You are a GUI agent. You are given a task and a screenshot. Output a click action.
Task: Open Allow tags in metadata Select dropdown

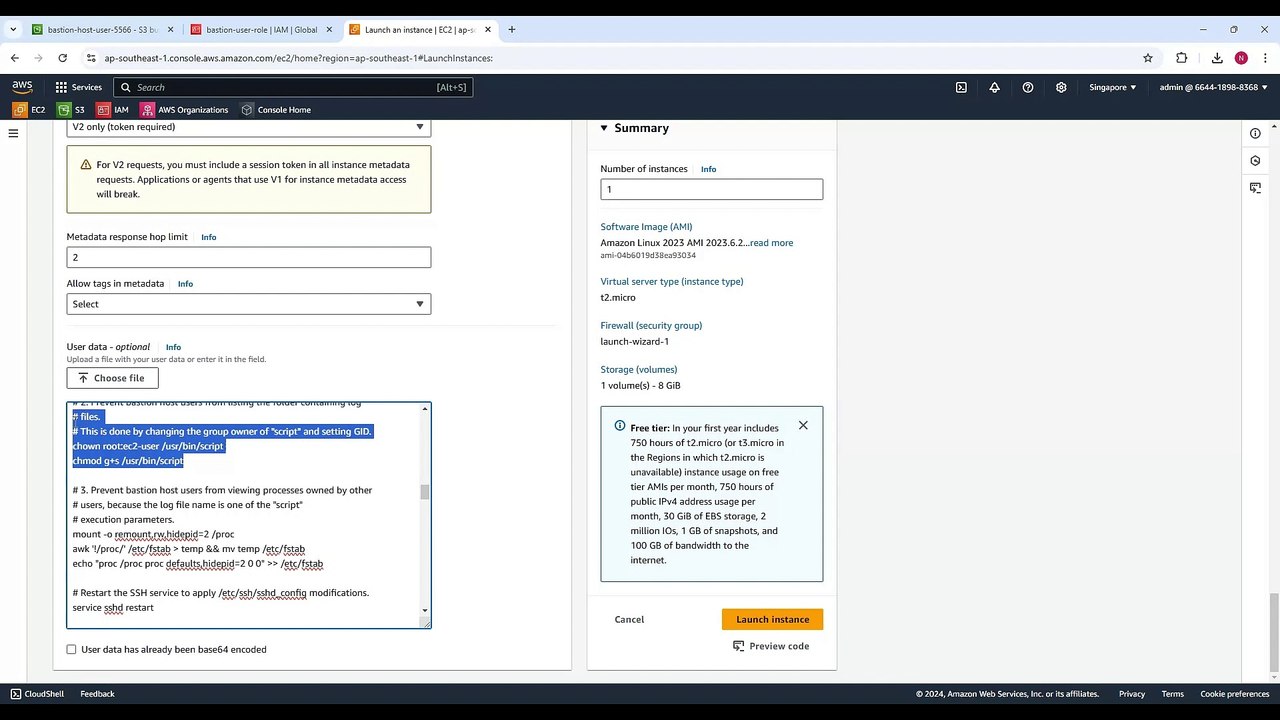coord(249,304)
